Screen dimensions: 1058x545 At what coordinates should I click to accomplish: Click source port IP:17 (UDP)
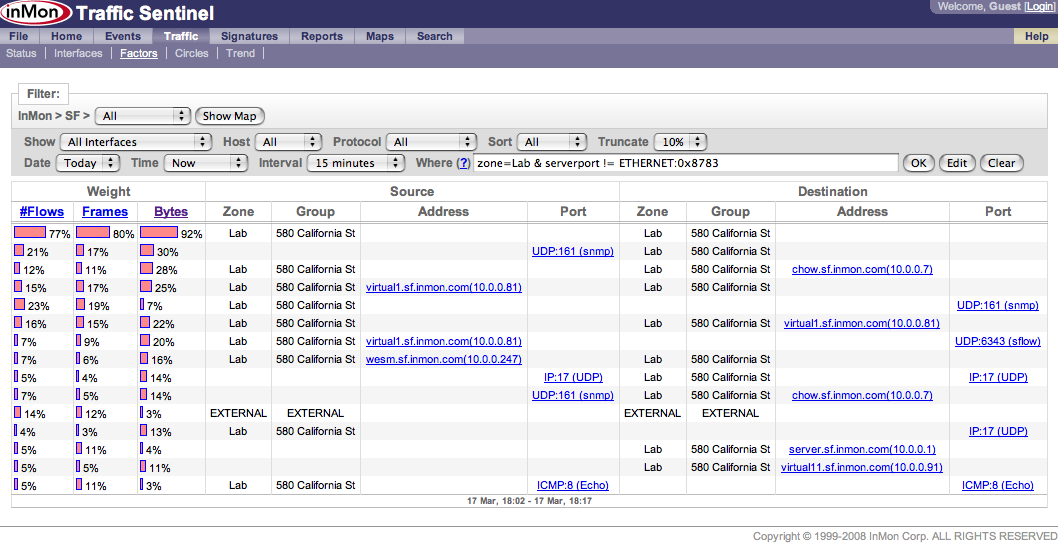pos(573,377)
